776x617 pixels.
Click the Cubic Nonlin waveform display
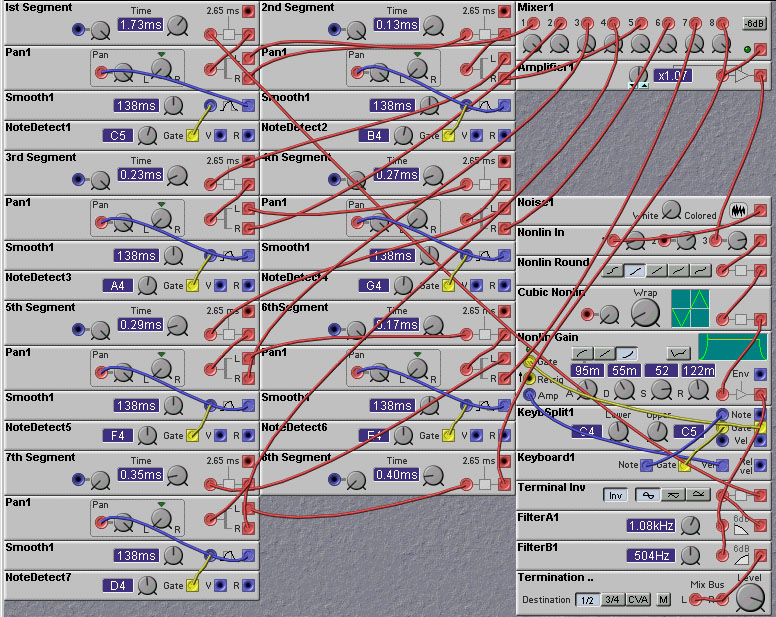[690, 308]
